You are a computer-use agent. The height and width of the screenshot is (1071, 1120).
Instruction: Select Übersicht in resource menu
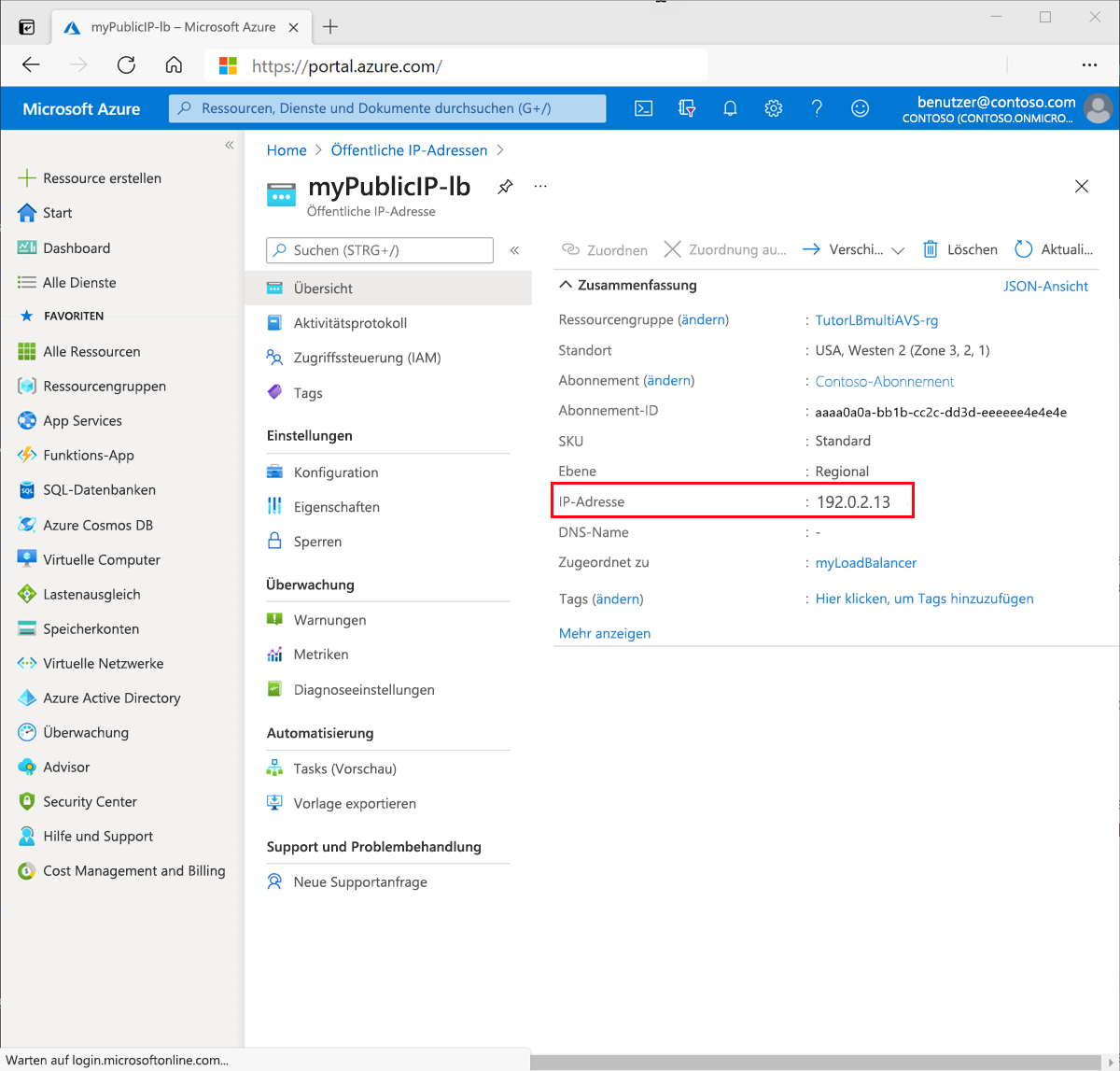[x=388, y=289]
